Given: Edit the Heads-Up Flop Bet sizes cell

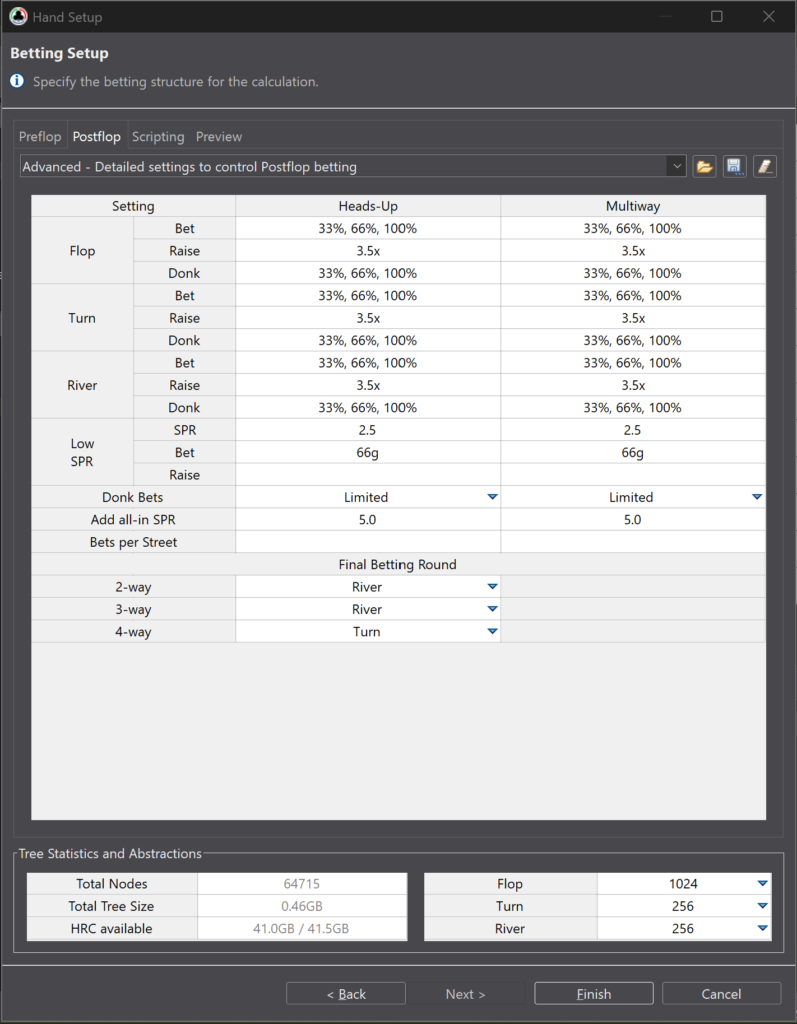Looking at the screenshot, I should tap(368, 229).
